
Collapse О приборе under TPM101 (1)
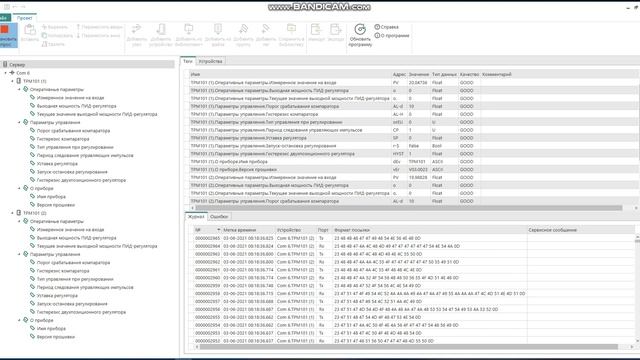click(x=19, y=188)
